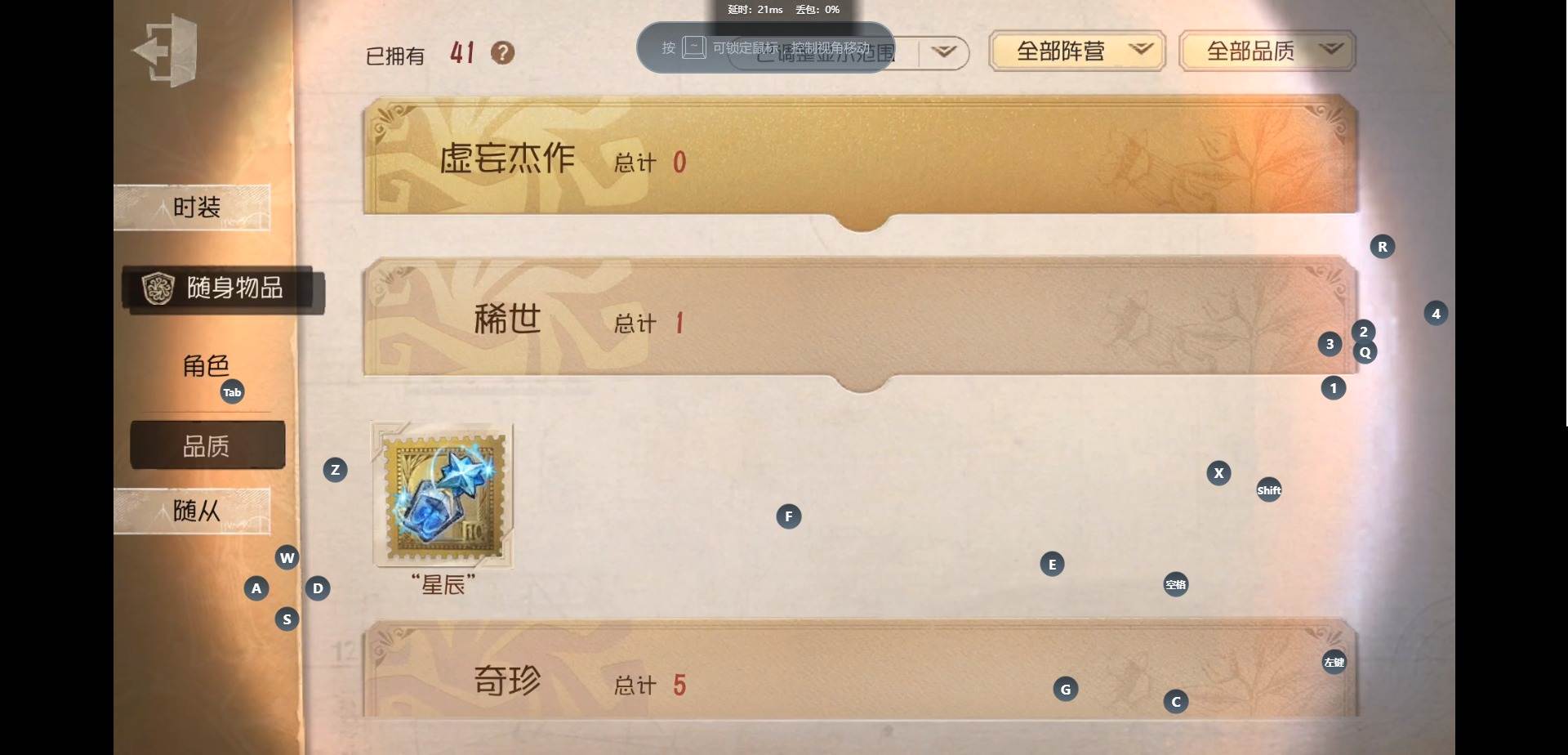
Task: Select the "星辰" stamp accessory
Action: point(443,494)
